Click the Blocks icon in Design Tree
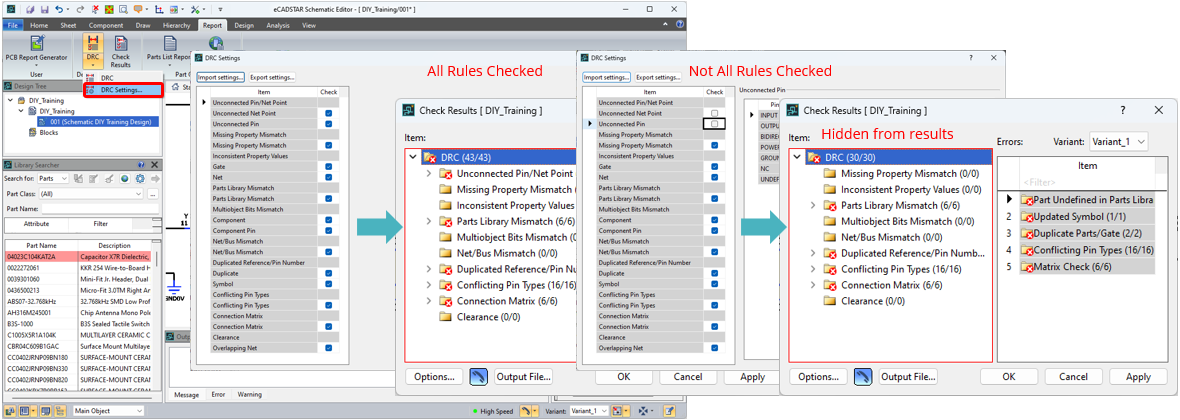The width and height of the screenshot is (1180, 420). (x=32, y=132)
